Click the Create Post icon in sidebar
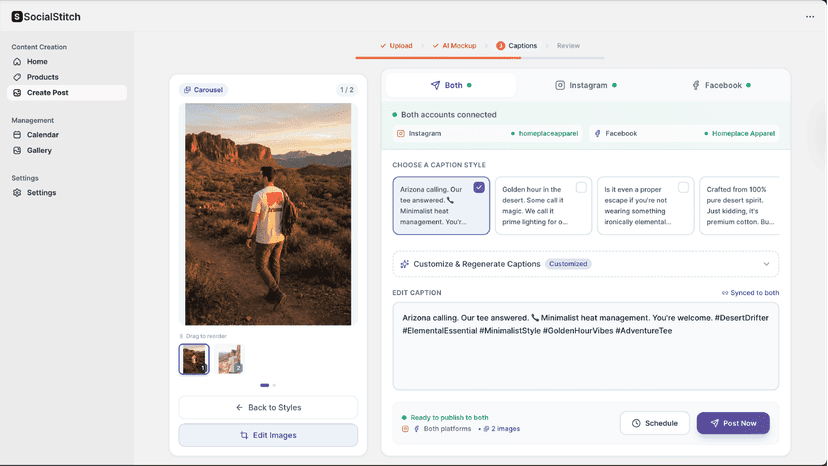The image size is (828, 466). (17, 92)
